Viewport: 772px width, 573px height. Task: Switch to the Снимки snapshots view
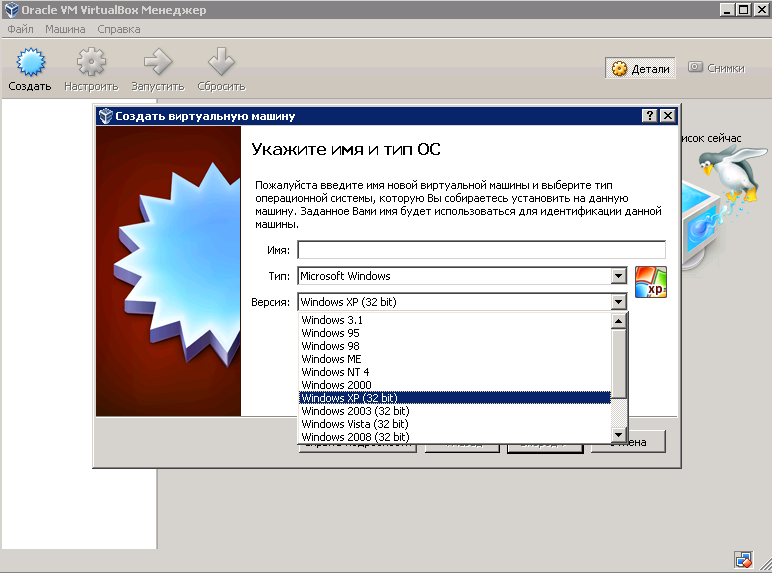(x=716, y=68)
